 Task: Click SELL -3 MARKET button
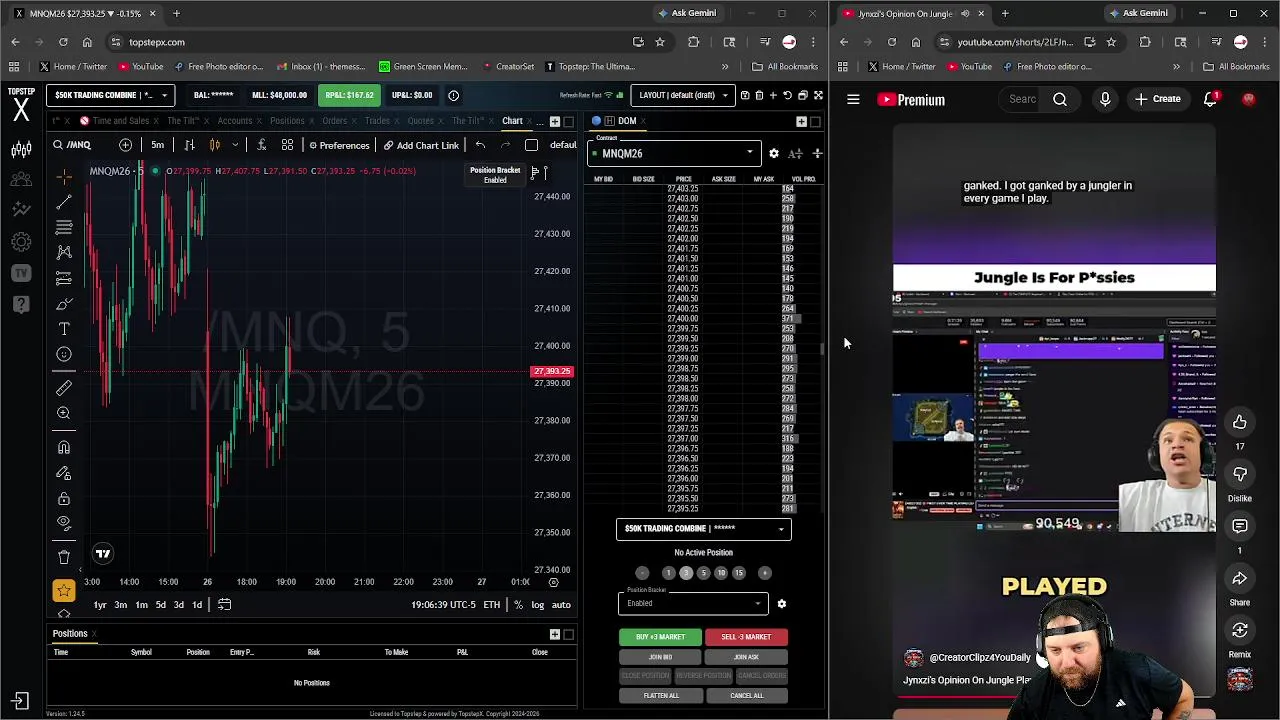pos(746,637)
